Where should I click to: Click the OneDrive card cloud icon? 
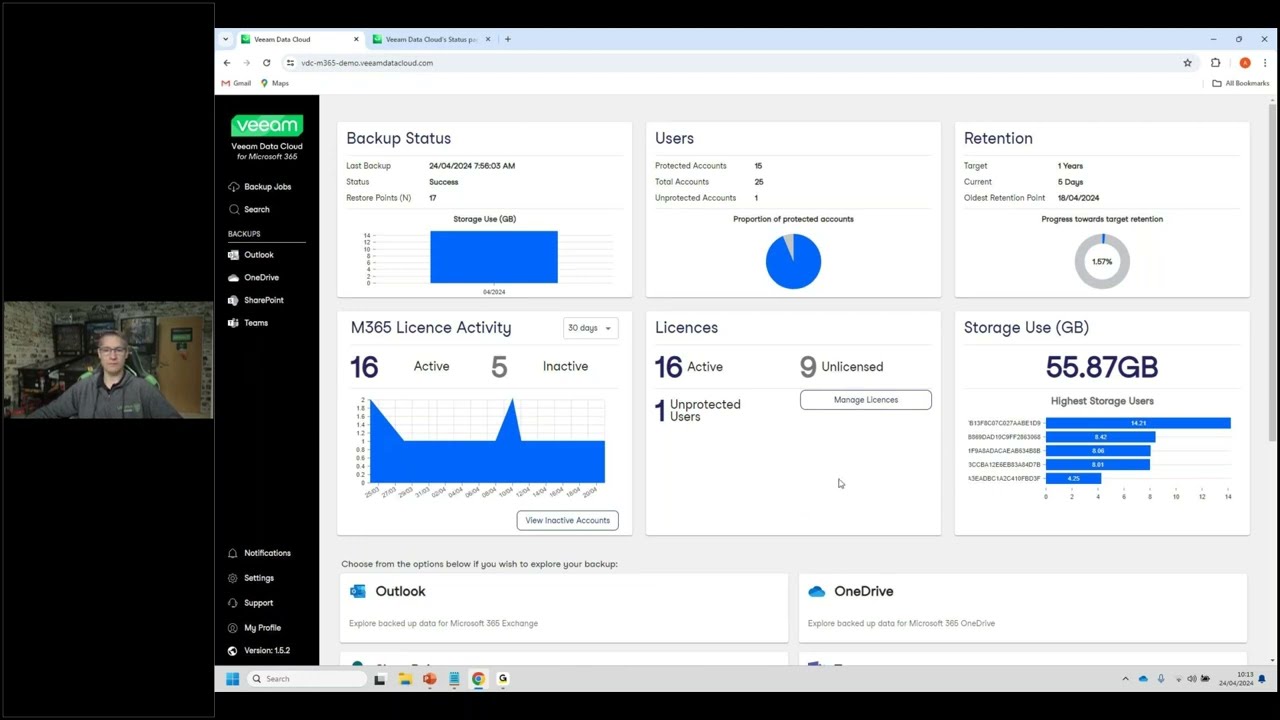pyautogui.click(x=817, y=591)
